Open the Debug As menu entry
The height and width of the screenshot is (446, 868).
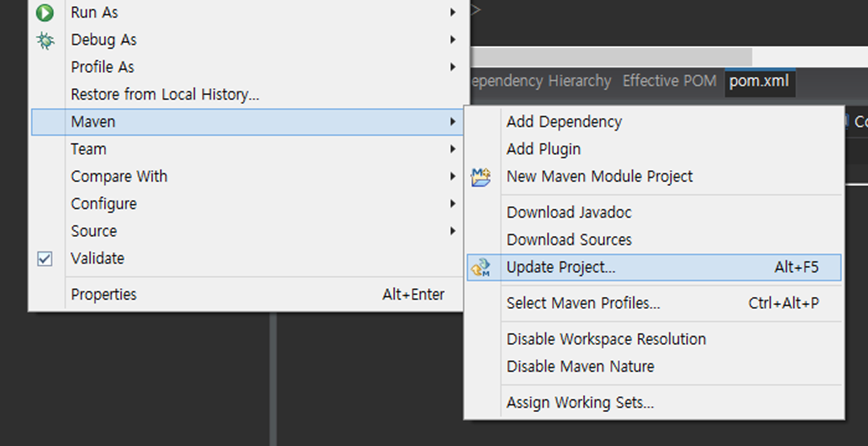[x=247, y=40]
